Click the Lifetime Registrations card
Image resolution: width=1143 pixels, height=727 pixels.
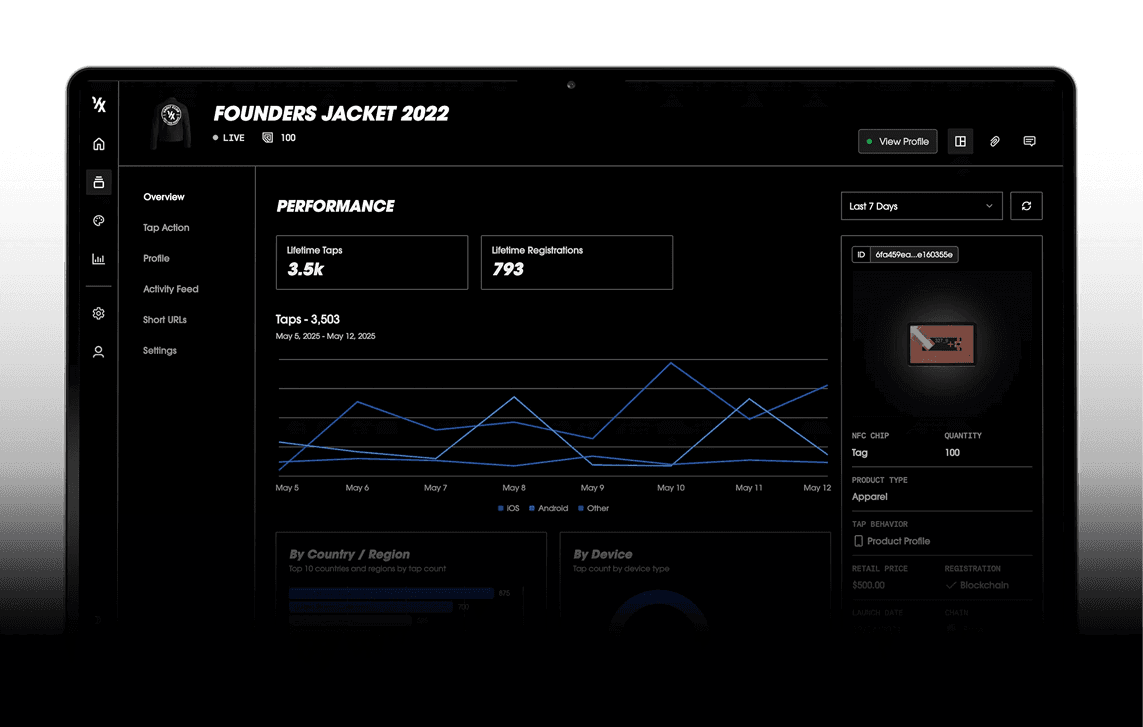point(577,263)
